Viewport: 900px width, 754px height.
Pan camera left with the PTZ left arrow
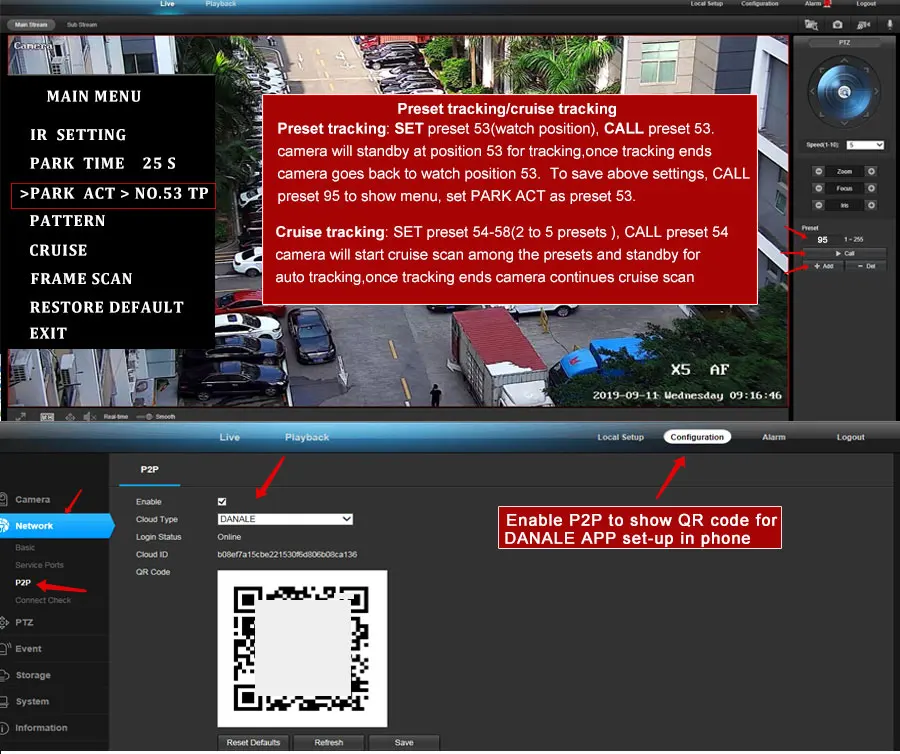[812, 91]
